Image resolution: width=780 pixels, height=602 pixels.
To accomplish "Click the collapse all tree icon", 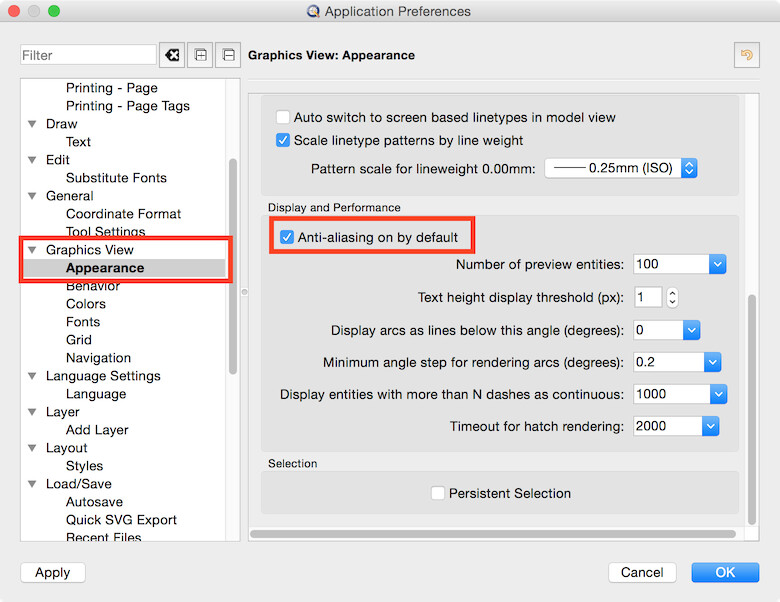I will (229, 55).
